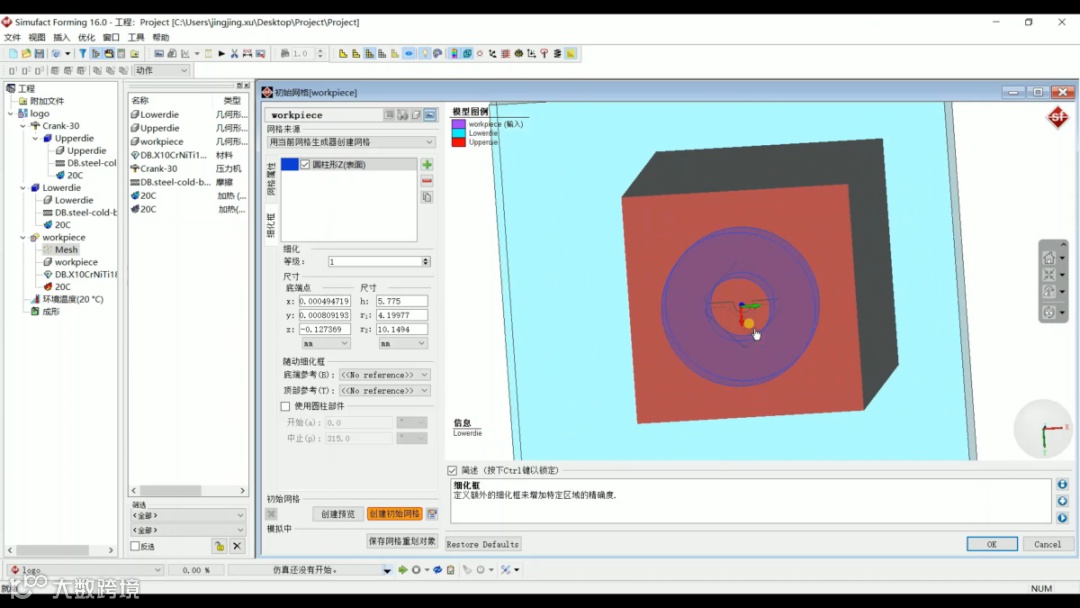
Task: Click the blue eye view toolbar icon
Action: (409, 54)
